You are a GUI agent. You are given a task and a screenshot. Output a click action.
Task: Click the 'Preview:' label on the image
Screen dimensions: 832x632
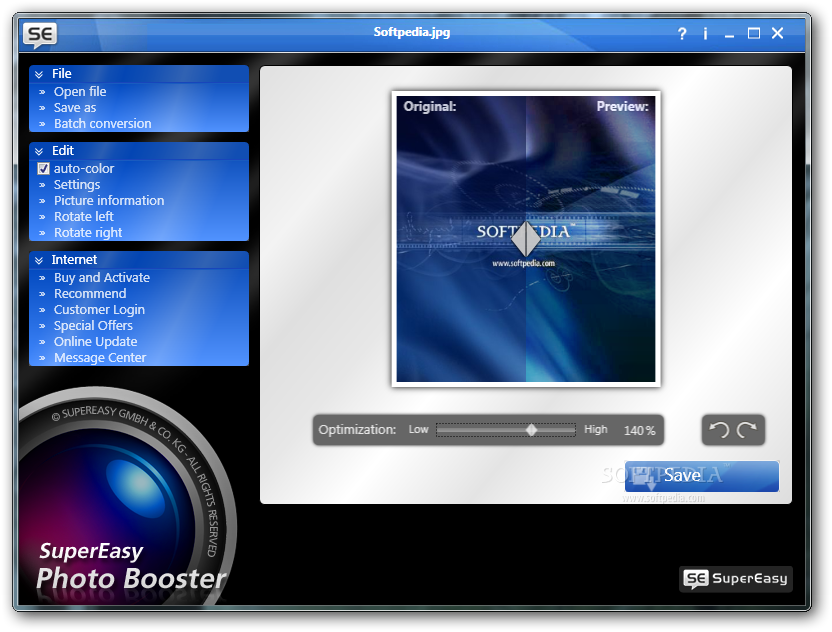point(622,107)
